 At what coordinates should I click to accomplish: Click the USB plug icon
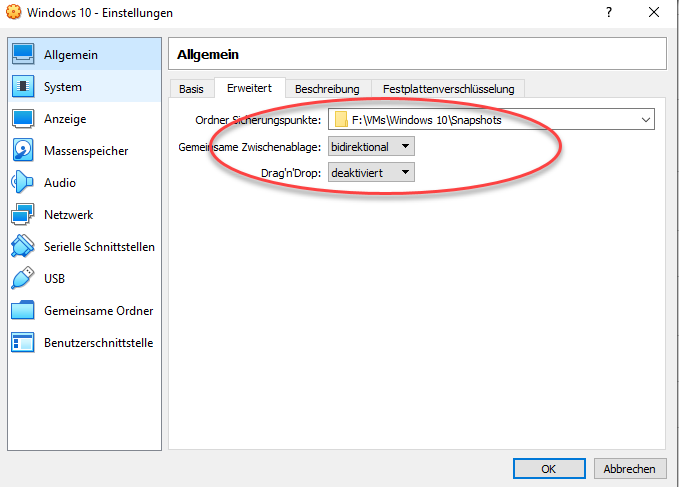pyautogui.click(x=23, y=278)
